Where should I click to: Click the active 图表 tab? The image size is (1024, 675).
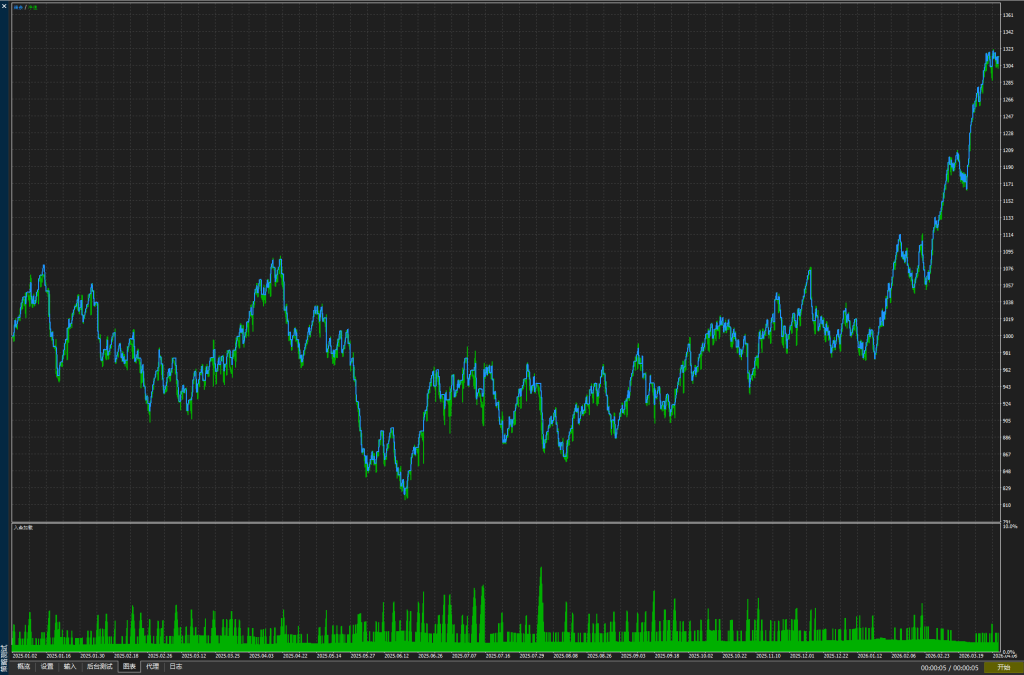coord(129,666)
